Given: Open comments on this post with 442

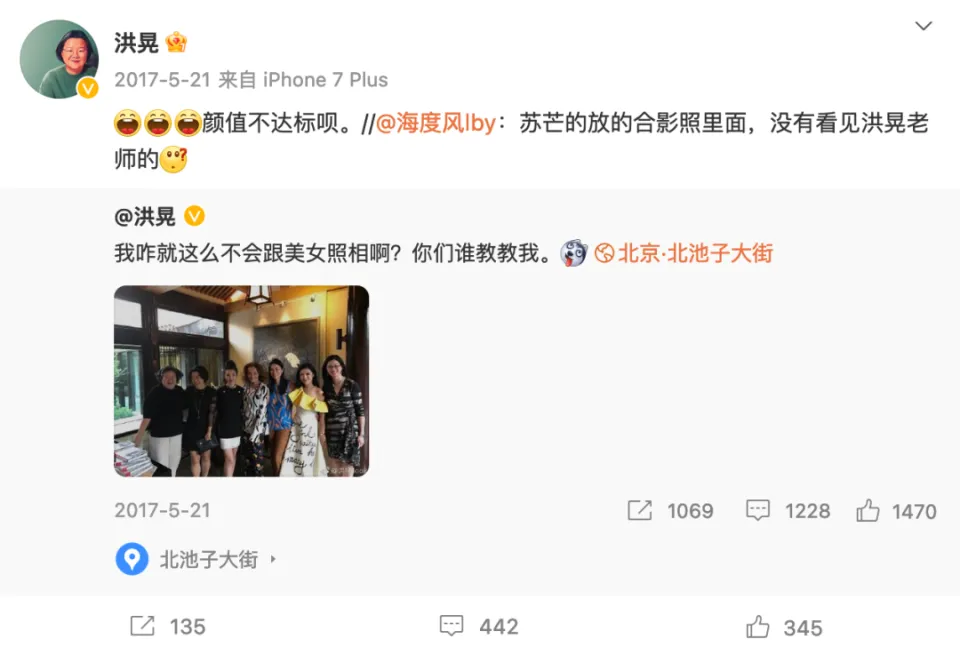Looking at the screenshot, I should tap(452, 626).
